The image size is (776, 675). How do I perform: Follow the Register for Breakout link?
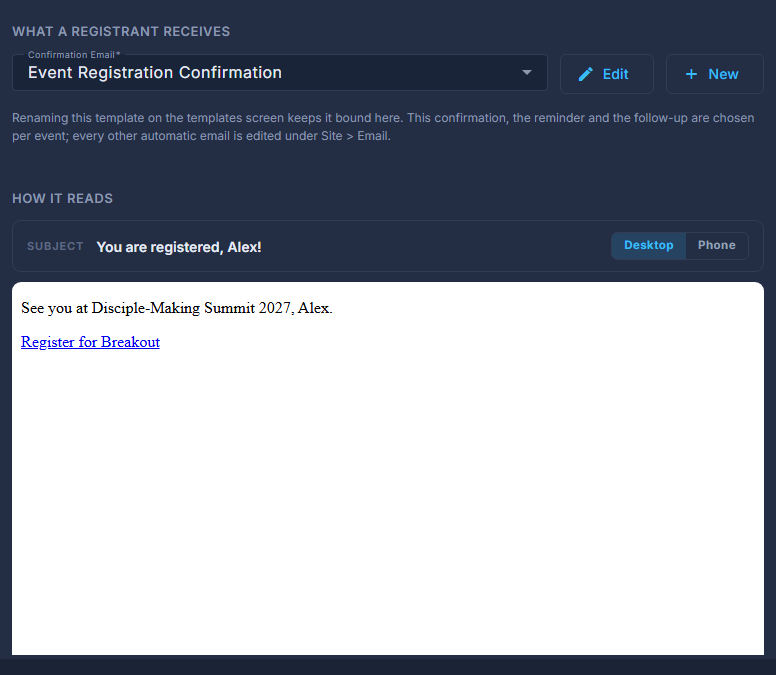(x=90, y=342)
